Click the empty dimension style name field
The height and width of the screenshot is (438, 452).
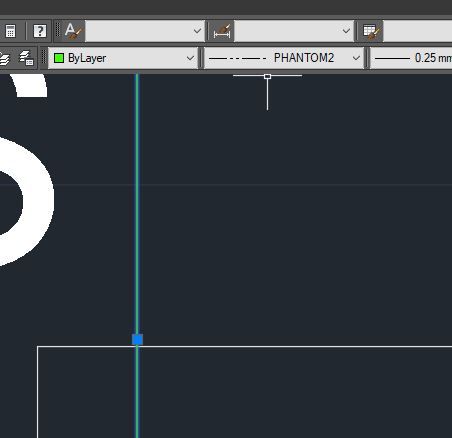click(x=287, y=31)
